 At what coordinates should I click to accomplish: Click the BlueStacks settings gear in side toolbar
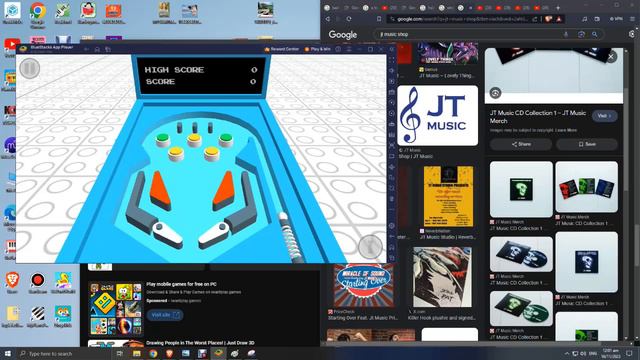392,226
